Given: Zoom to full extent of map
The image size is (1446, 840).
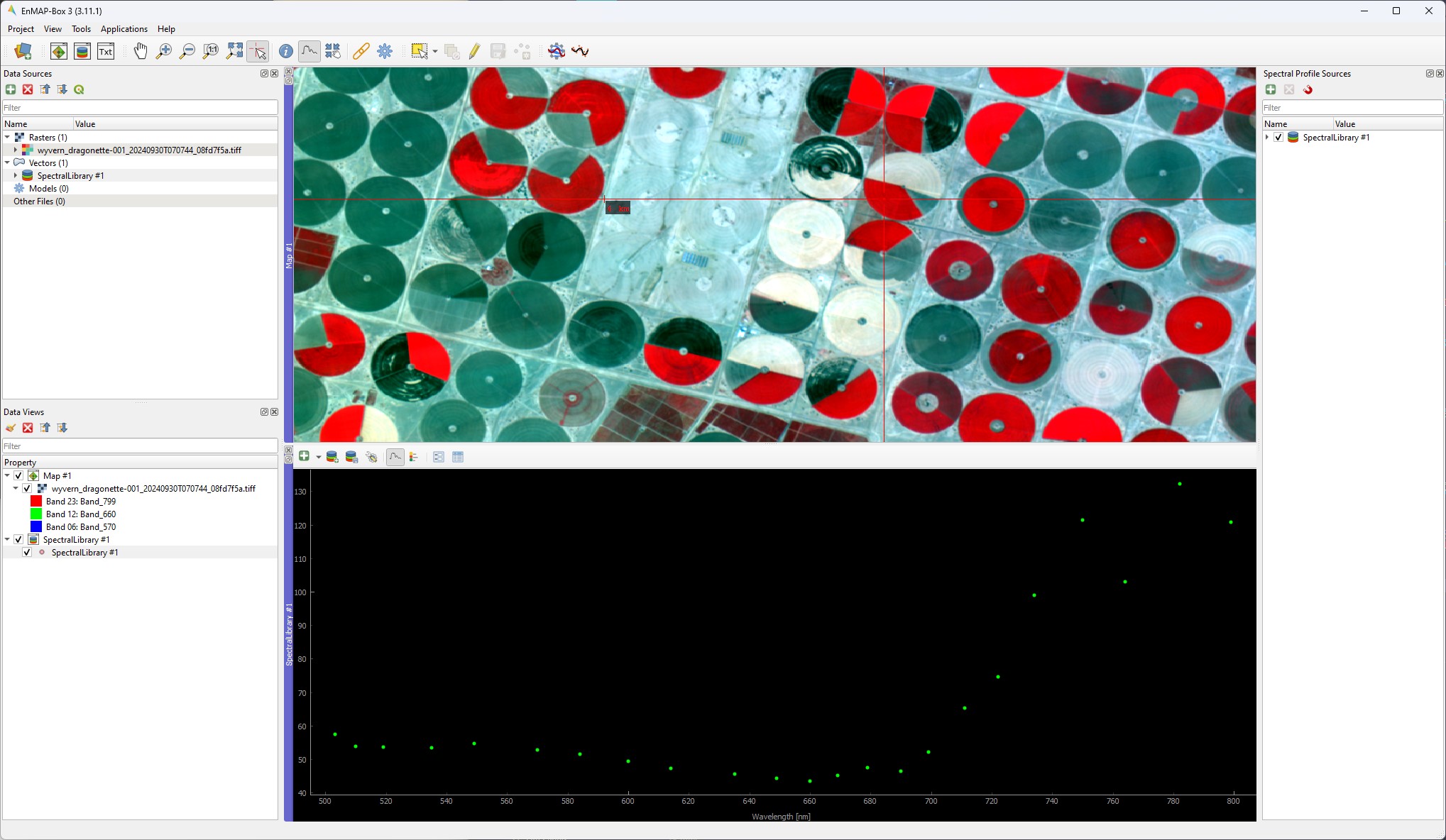Looking at the screenshot, I should pyautogui.click(x=234, y=51).
